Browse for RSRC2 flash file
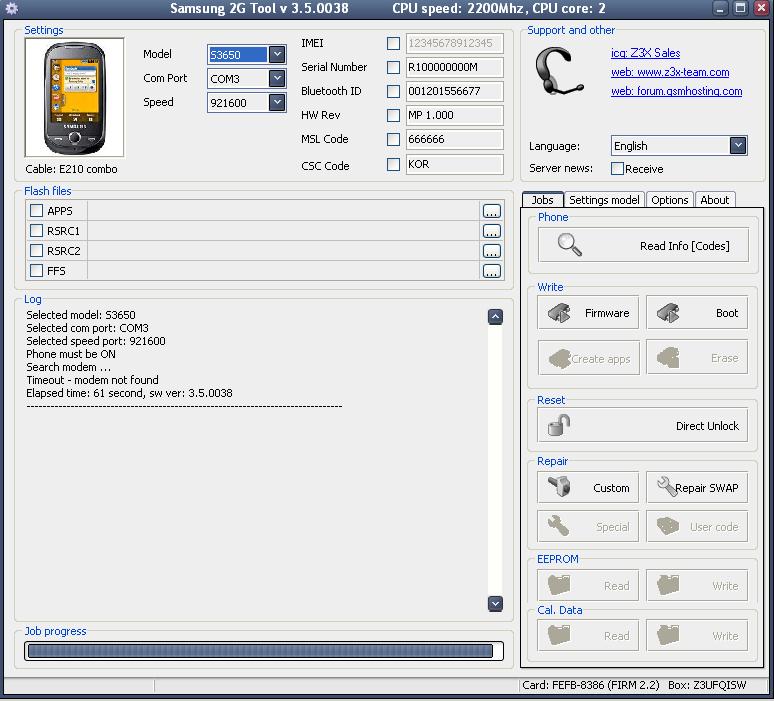774x701 pixels. coord(492,251)
